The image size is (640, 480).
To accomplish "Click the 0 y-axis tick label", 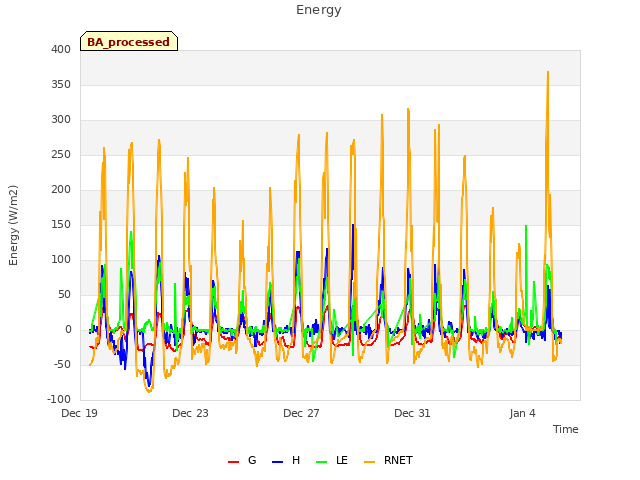I will pos(68,330).
